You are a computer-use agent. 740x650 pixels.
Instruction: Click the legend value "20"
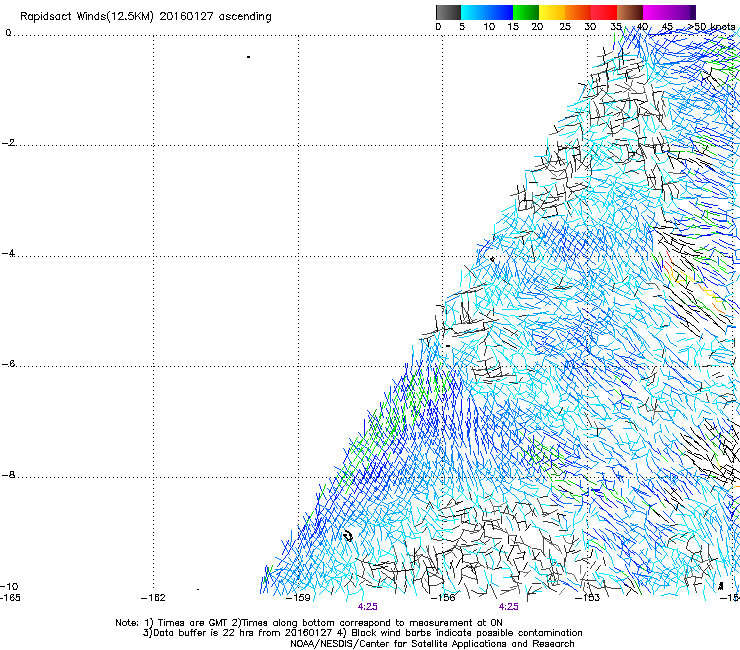[x=537, y=27]
